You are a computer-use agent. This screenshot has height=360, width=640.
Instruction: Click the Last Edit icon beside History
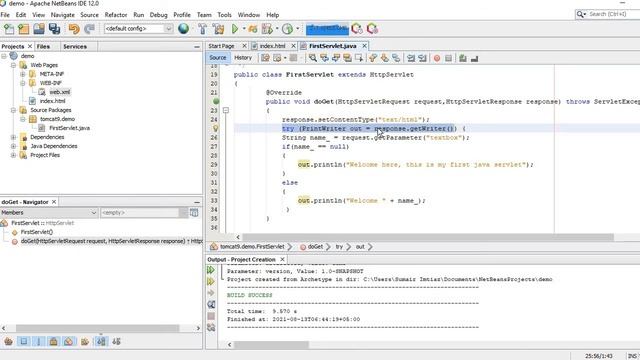coord(265,58)
